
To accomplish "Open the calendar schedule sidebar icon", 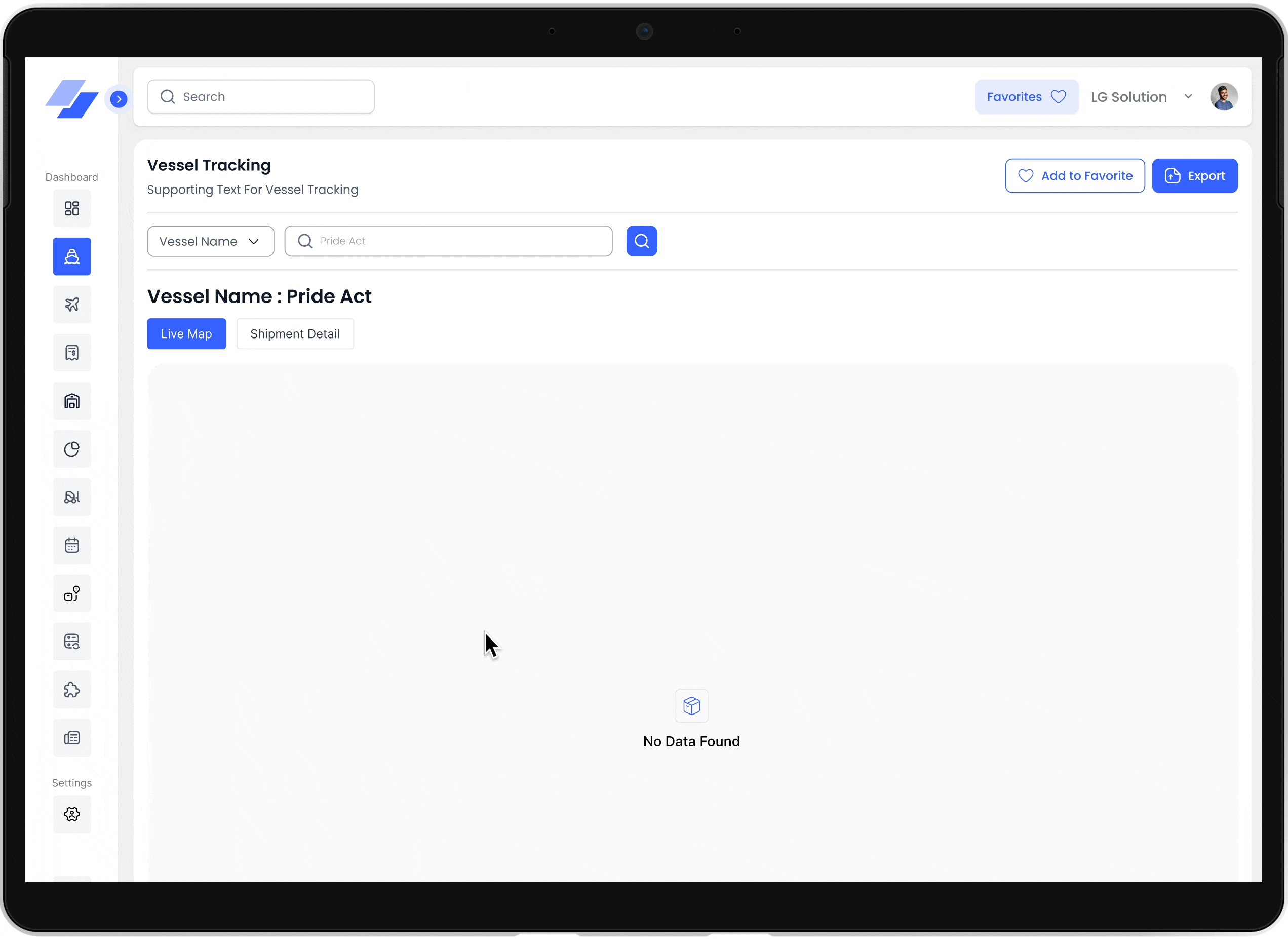I will click(x=71, y=546).
